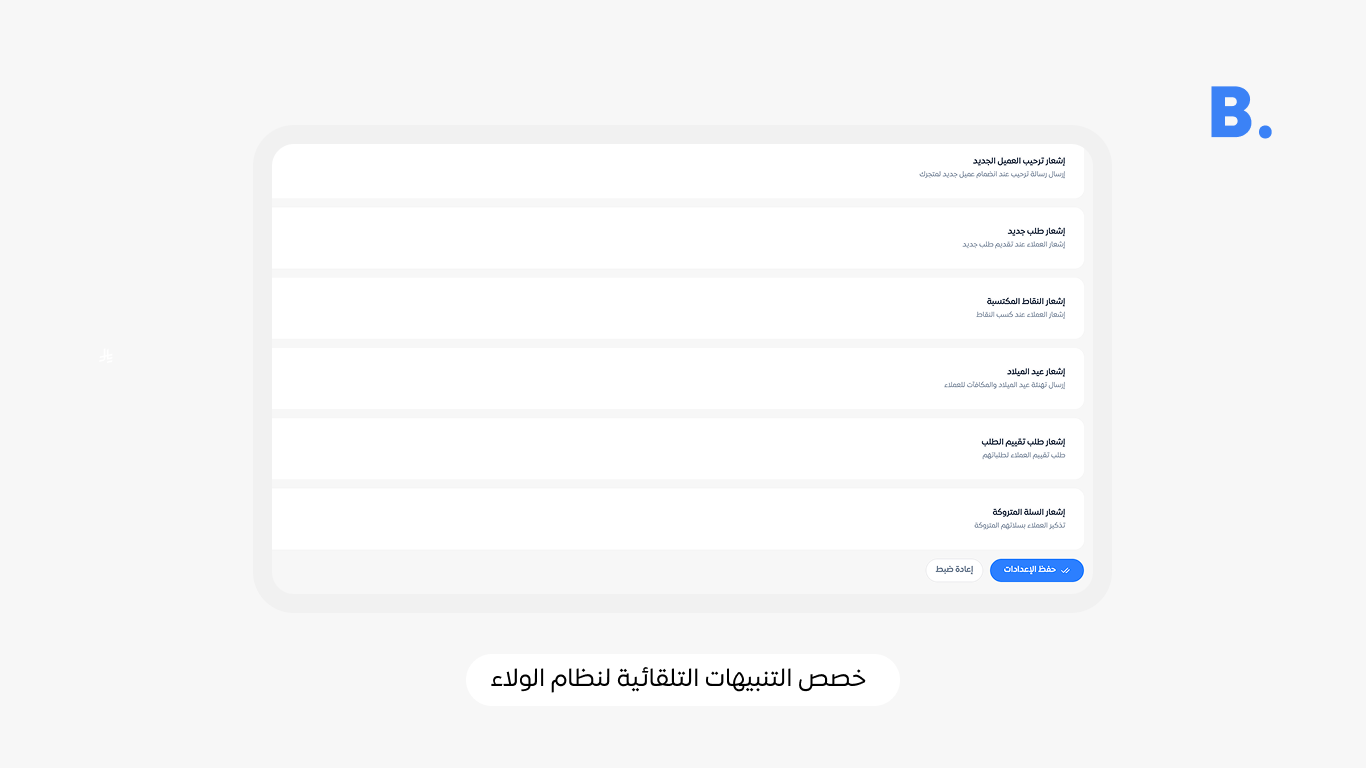
Task: Click the description text under Earned Points notification
Action: click(1020, 314)
